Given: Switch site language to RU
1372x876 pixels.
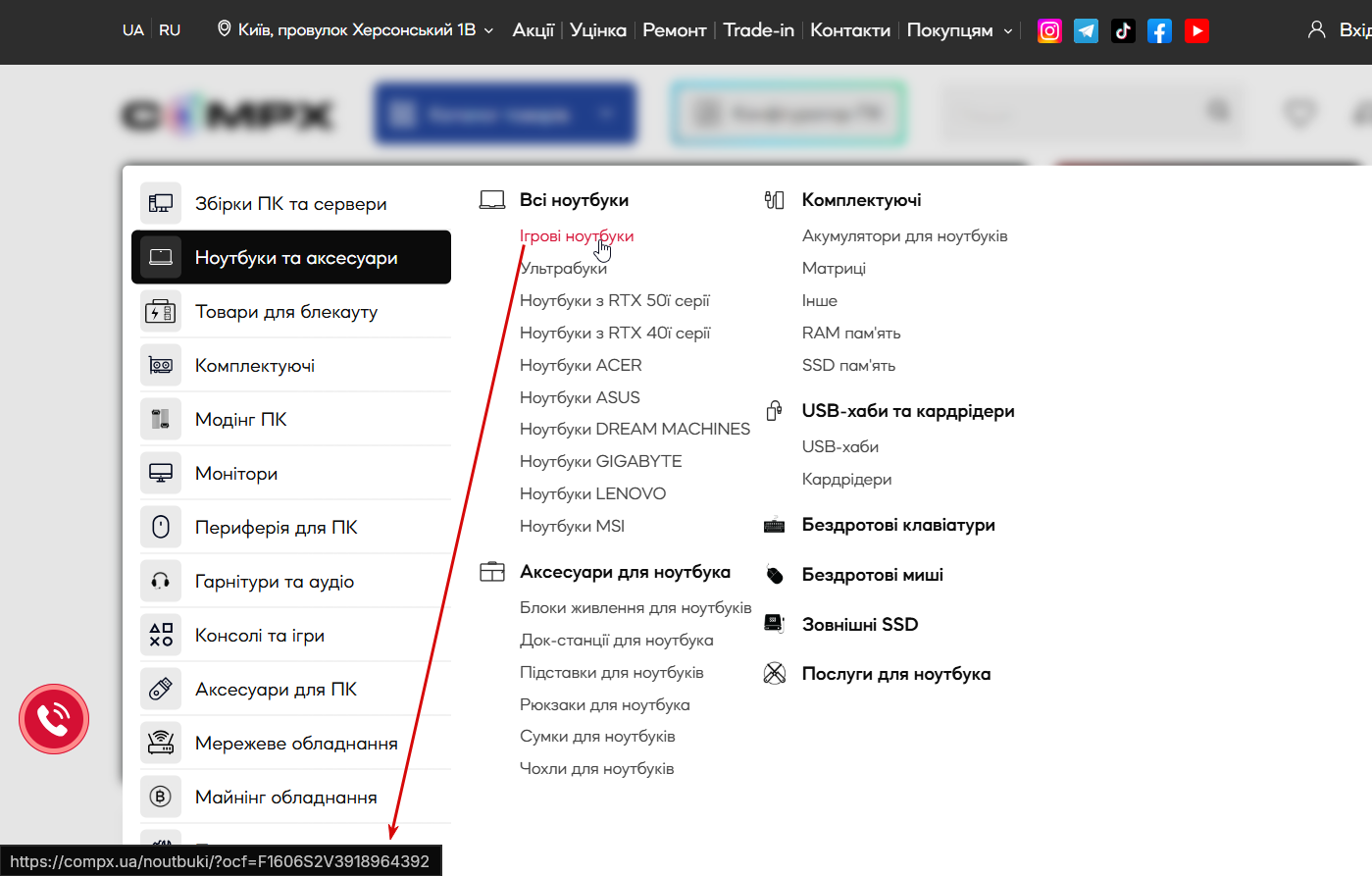Looking at the screenshot, I should pos(170,30).
